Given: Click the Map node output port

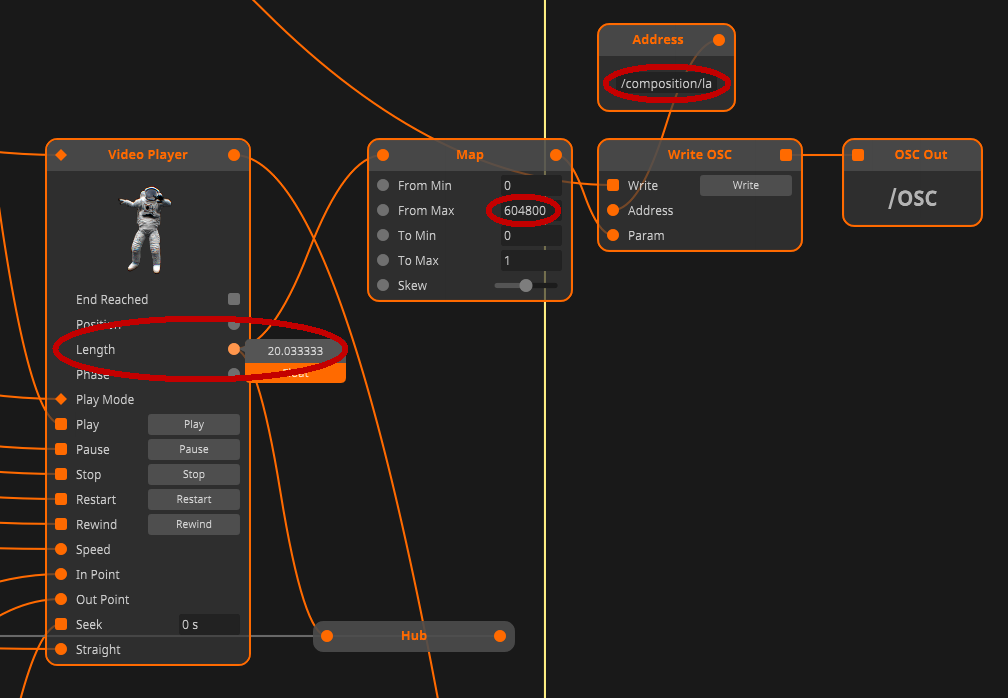Looking at the screenshot, I should 556,155.
